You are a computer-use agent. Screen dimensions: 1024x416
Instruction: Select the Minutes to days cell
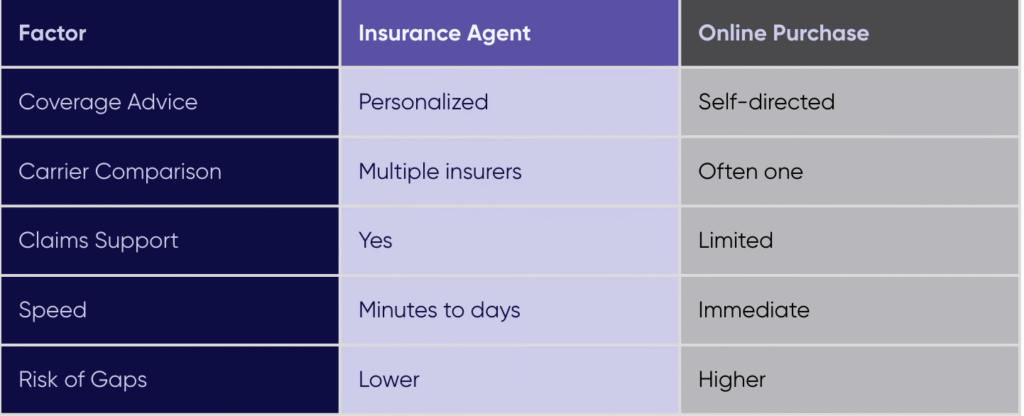tap(439, 310)
